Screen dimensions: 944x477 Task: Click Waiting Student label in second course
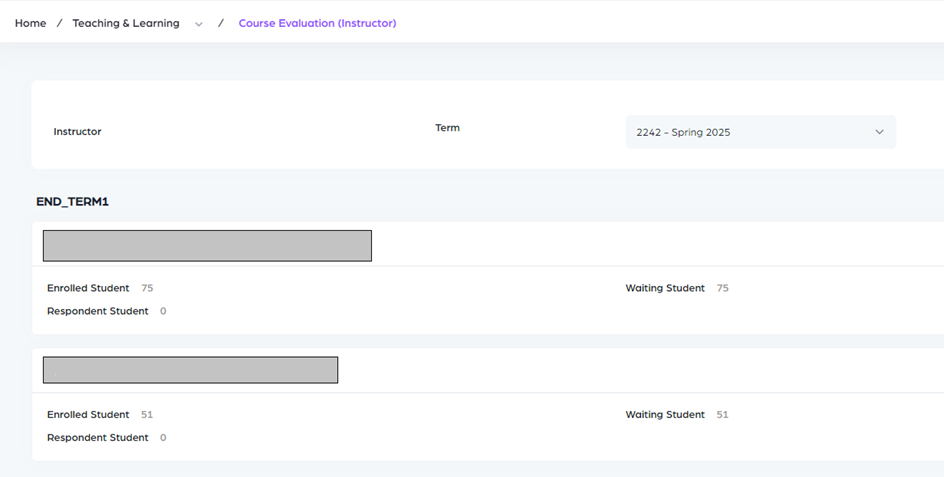tap(665, 414)
